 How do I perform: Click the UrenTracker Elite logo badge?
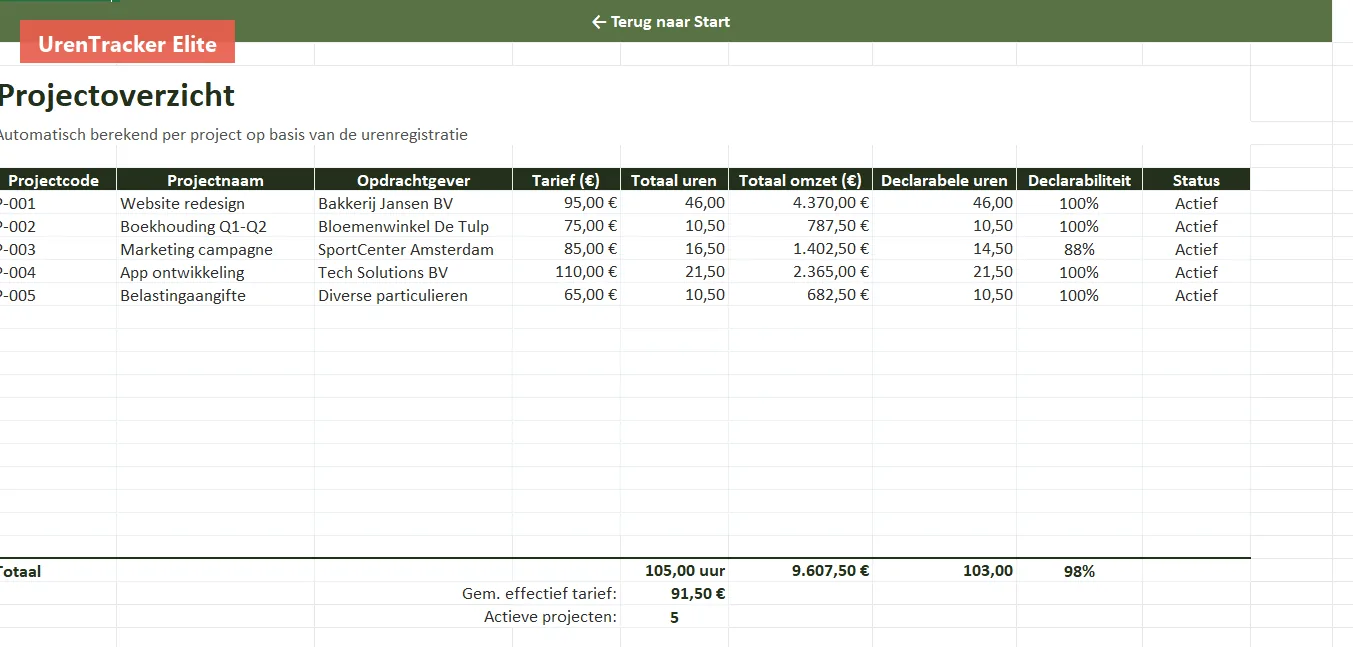point(127,44)
